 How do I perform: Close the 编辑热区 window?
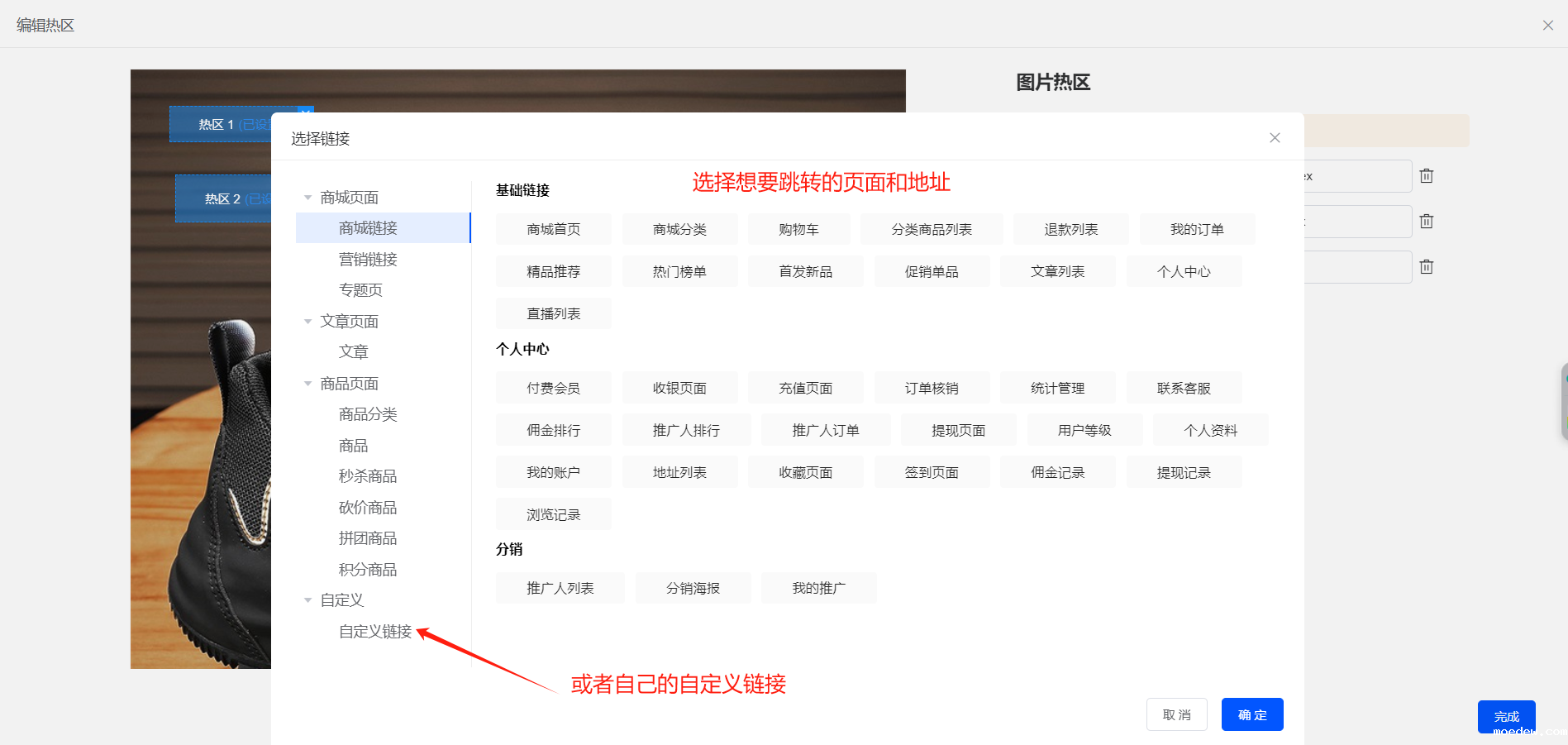1547,26
